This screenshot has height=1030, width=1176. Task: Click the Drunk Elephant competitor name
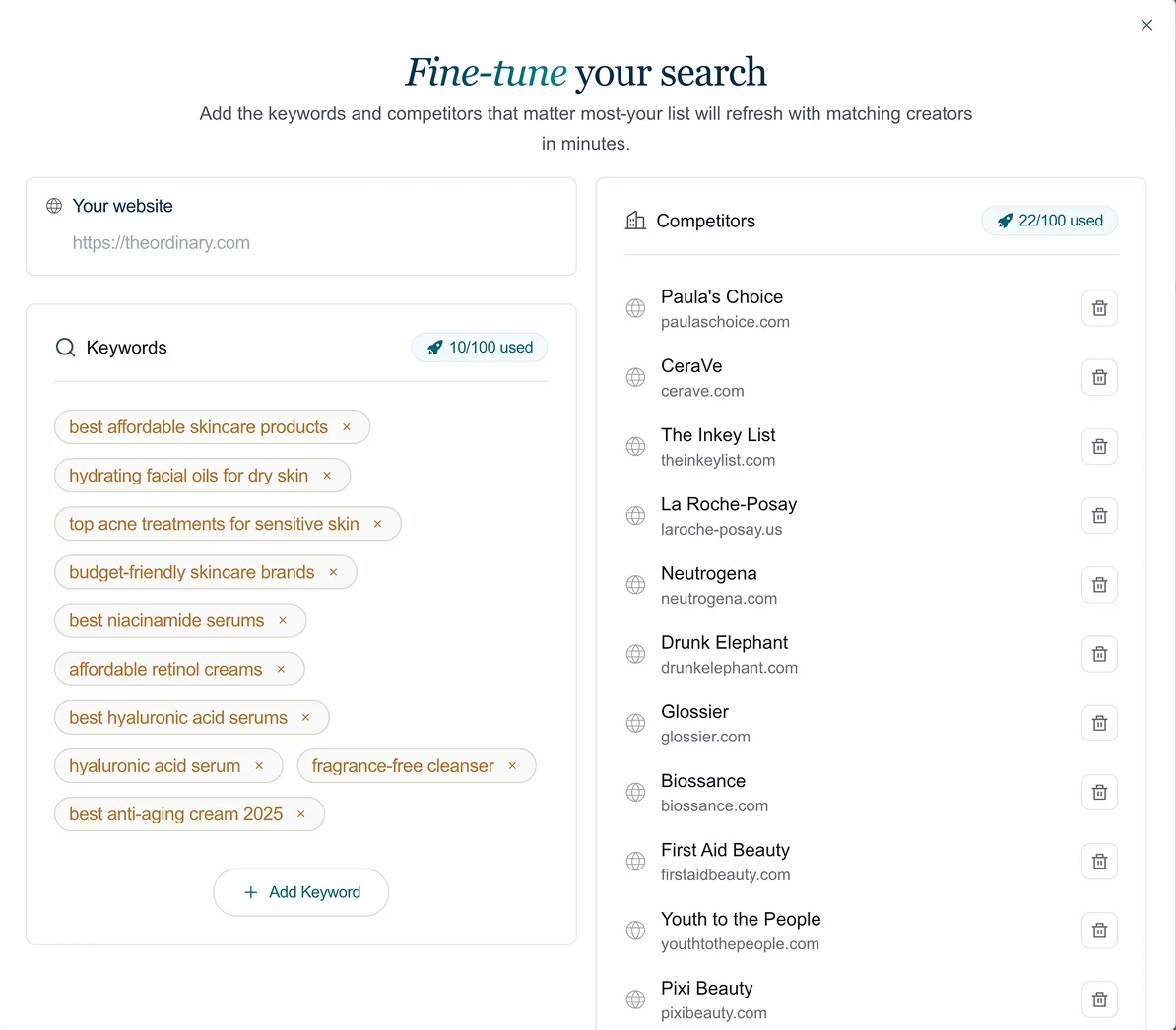[724, 642]
